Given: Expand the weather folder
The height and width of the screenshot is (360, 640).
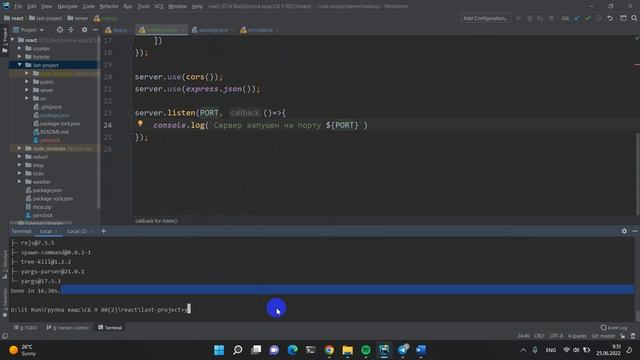Looking at the screenshot, I should click(x=19, y=182).
